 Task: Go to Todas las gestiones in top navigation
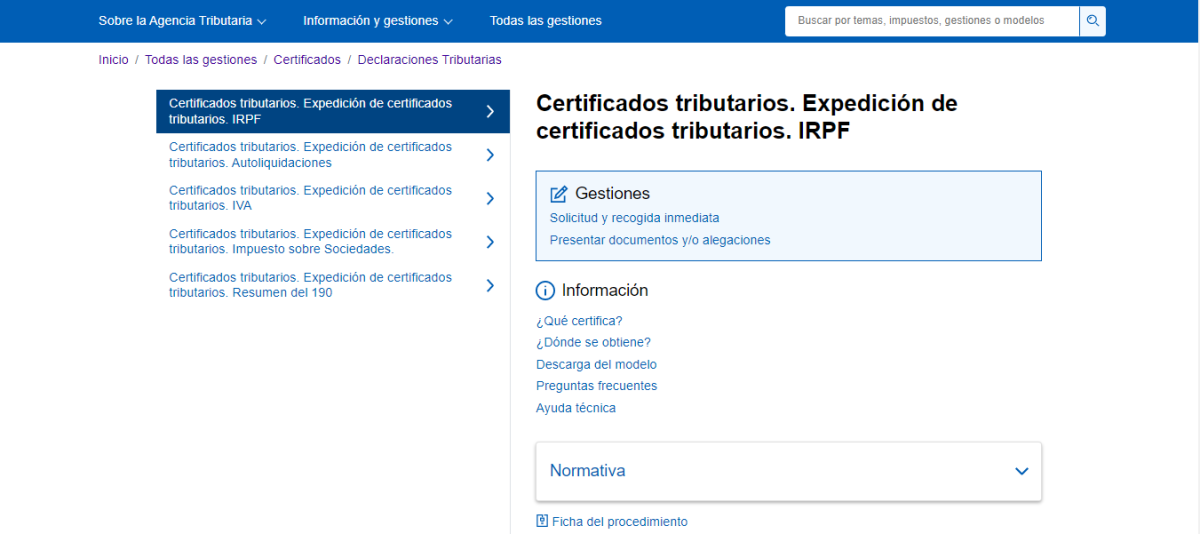(545, 21)
